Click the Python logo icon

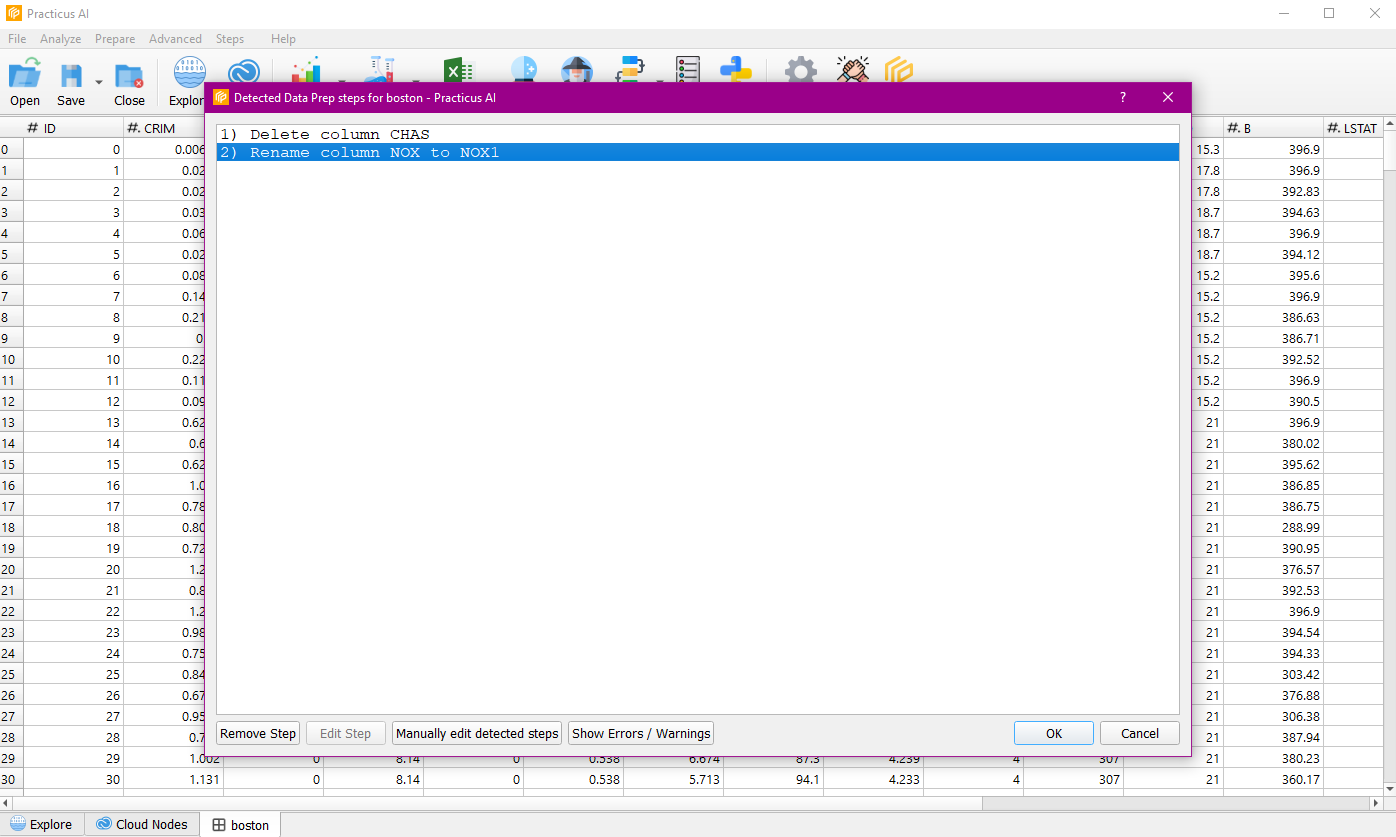(736, 71)
